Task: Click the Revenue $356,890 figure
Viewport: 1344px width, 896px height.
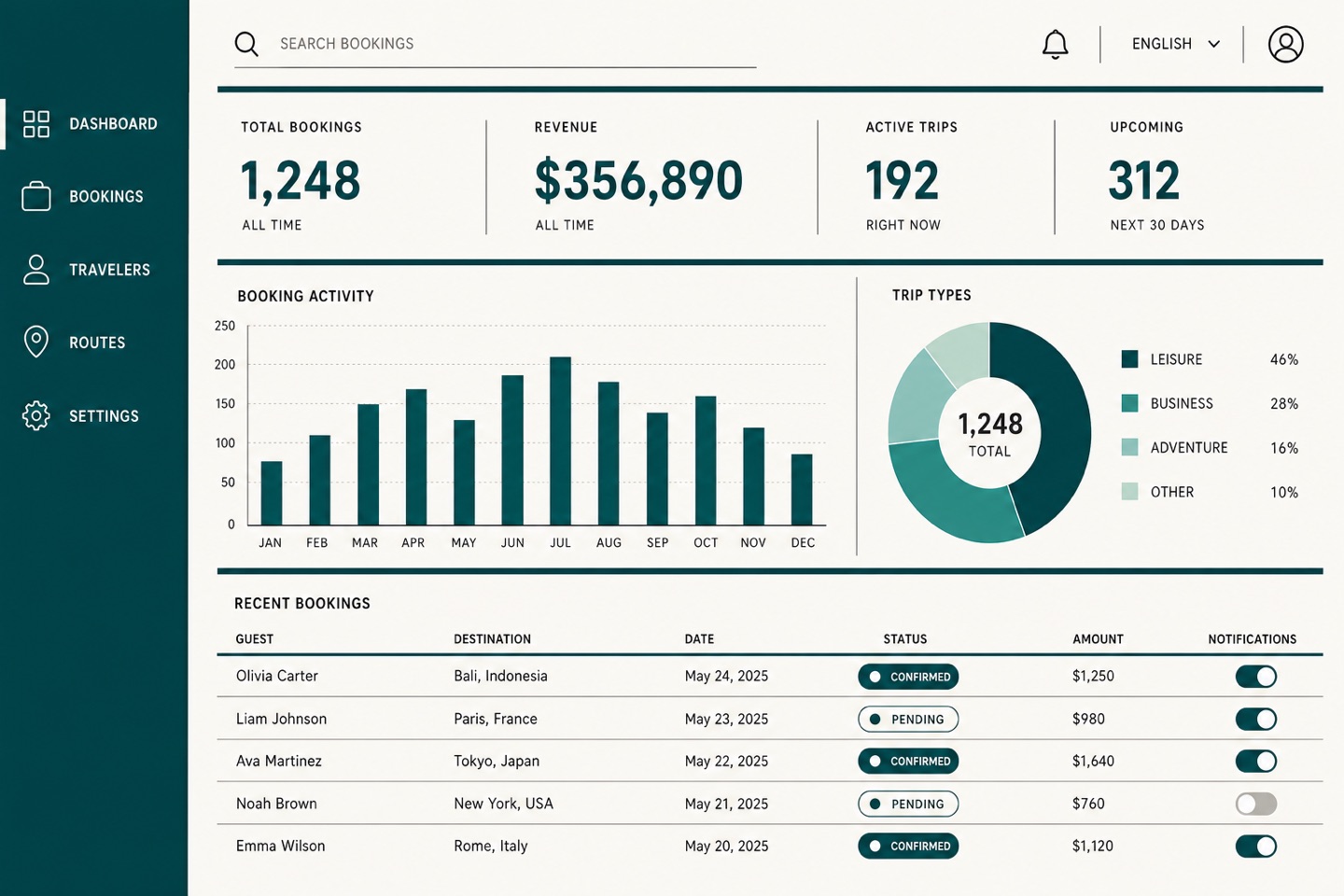Action: point(638,180)
